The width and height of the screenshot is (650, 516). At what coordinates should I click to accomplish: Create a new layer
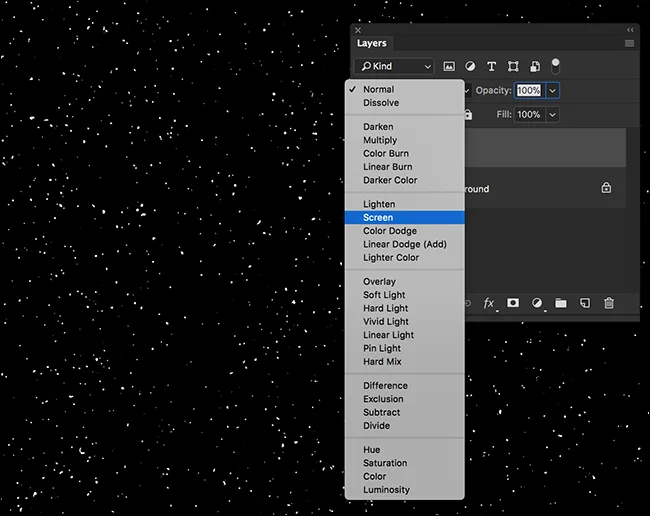coord(585,303)
